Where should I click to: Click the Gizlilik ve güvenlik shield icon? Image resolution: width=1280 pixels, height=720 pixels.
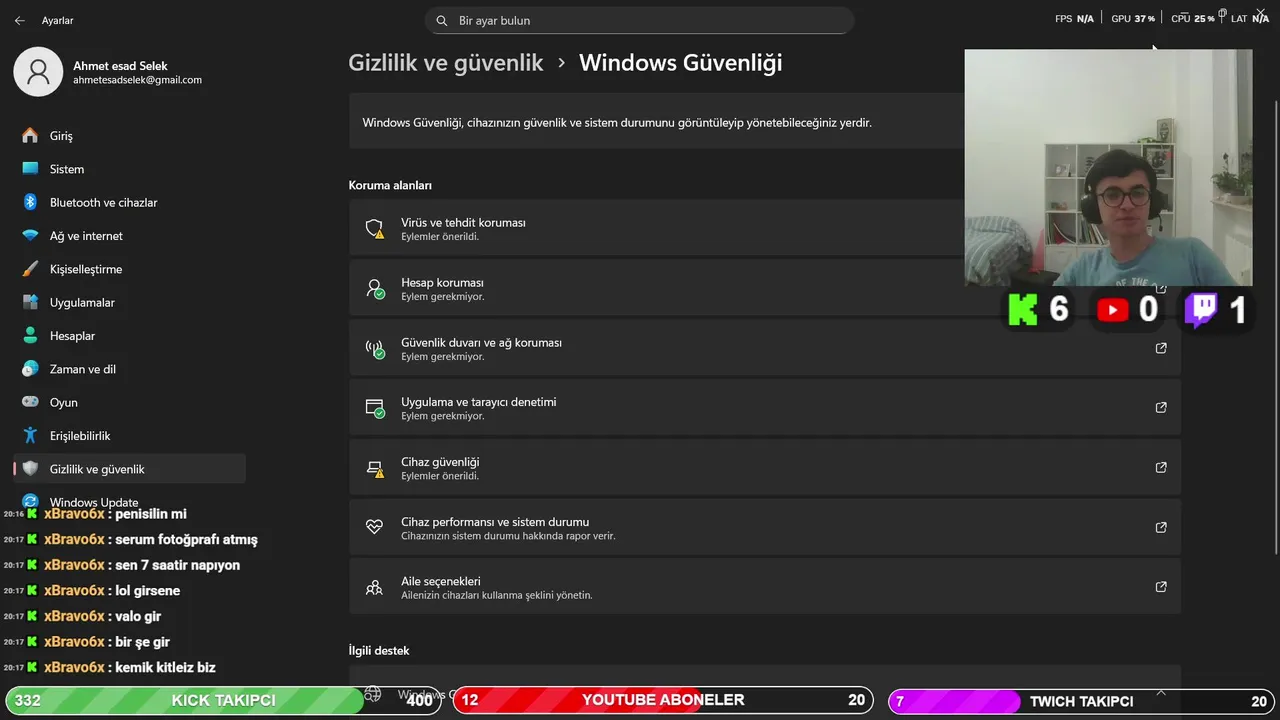click(30, 469)
